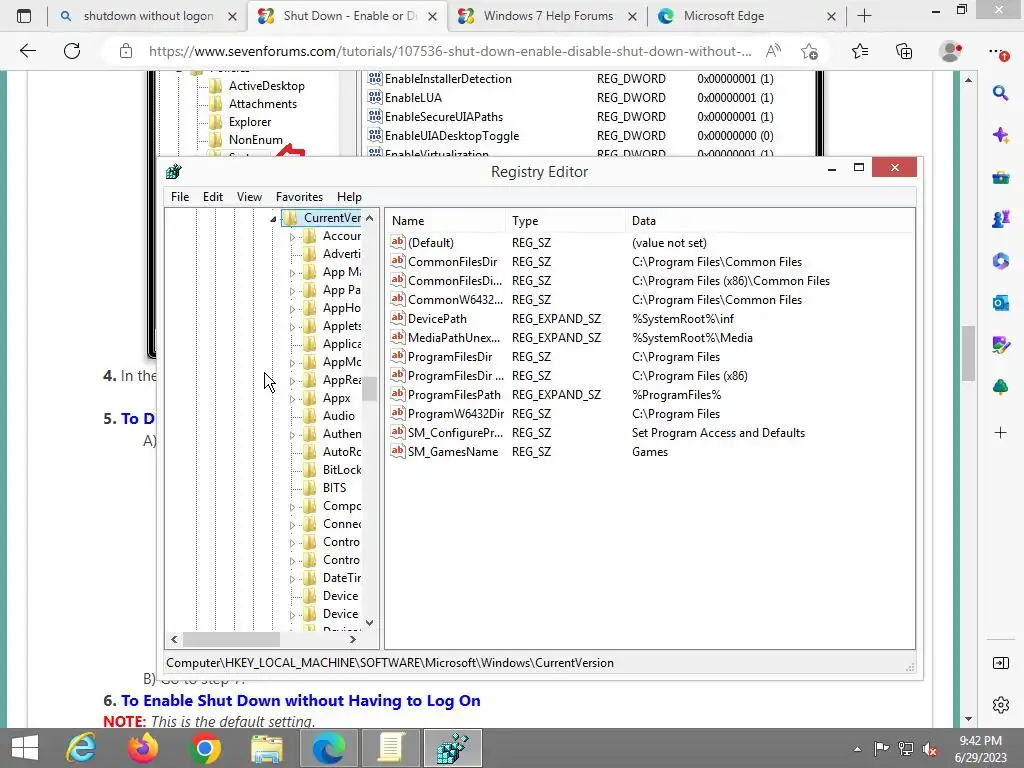1024x768 pixels.
Task: Expand the Authen... key
Action: click(292, 434)
